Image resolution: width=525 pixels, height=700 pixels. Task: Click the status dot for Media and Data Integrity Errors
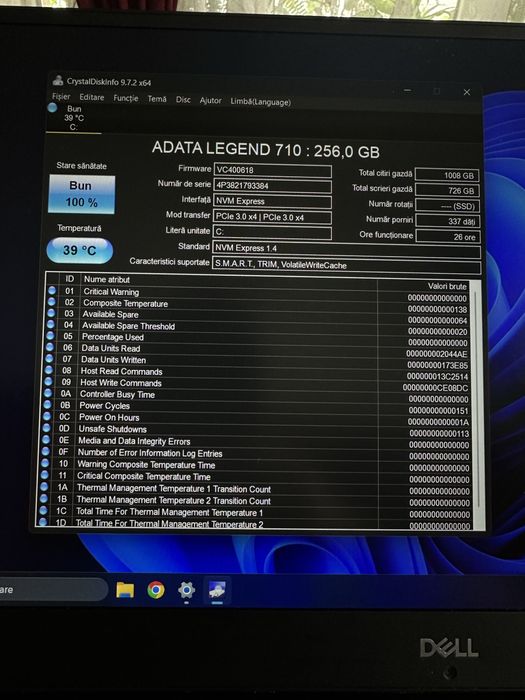point(46,439)
